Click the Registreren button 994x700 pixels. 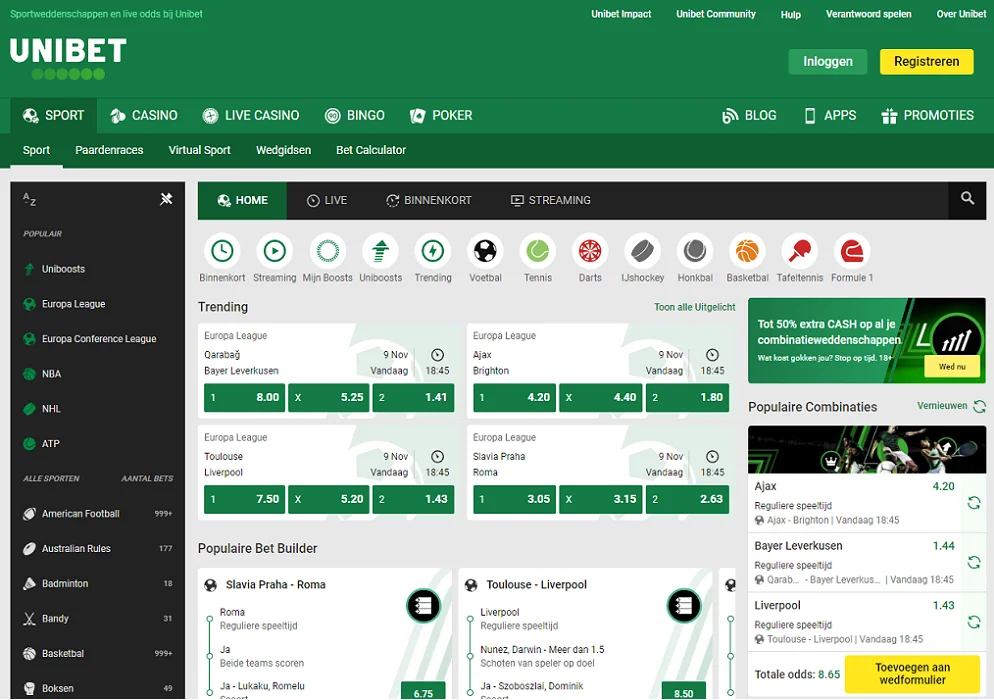tap(927, 62)
